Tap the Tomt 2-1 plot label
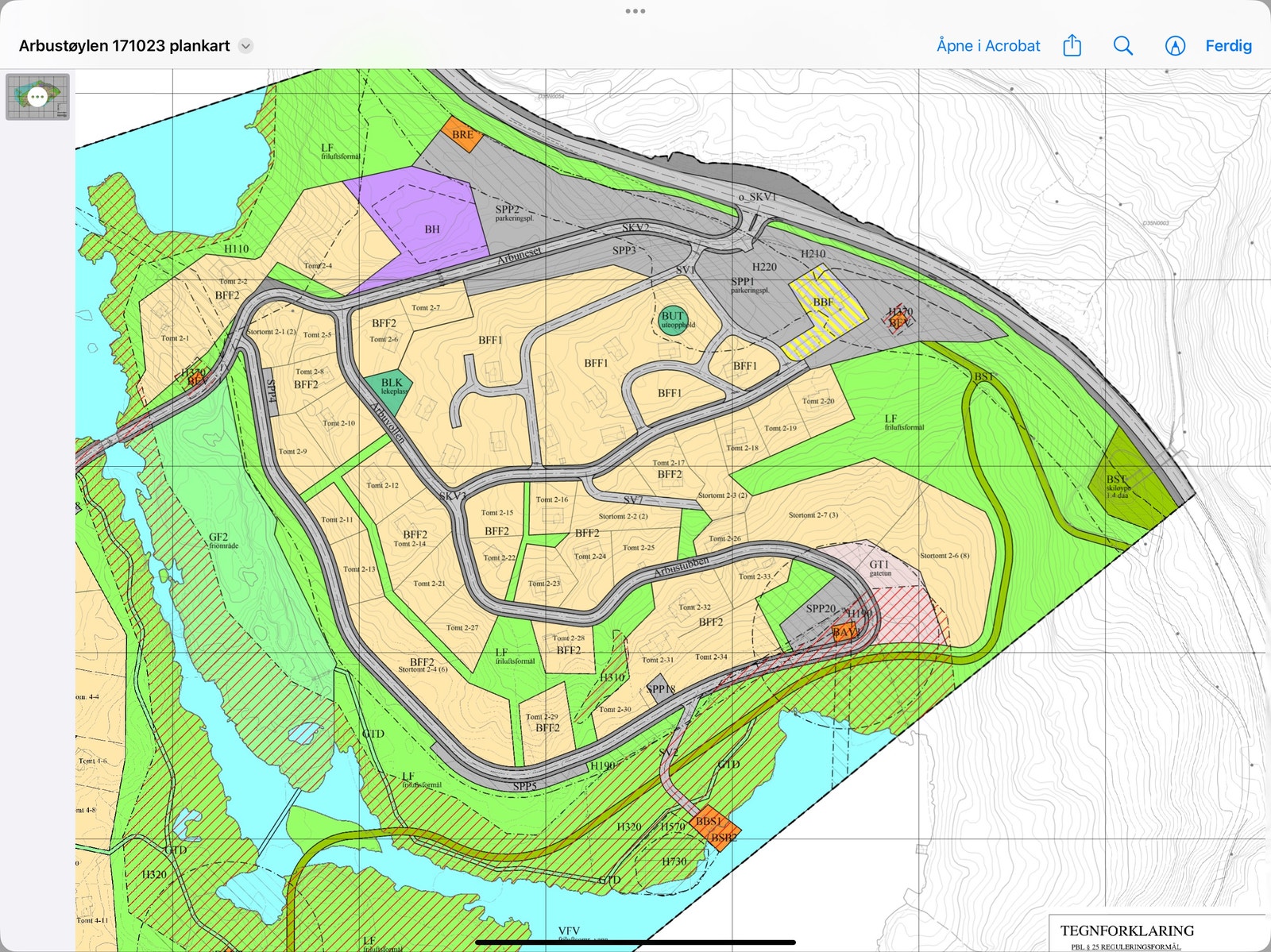 (176, 337)
